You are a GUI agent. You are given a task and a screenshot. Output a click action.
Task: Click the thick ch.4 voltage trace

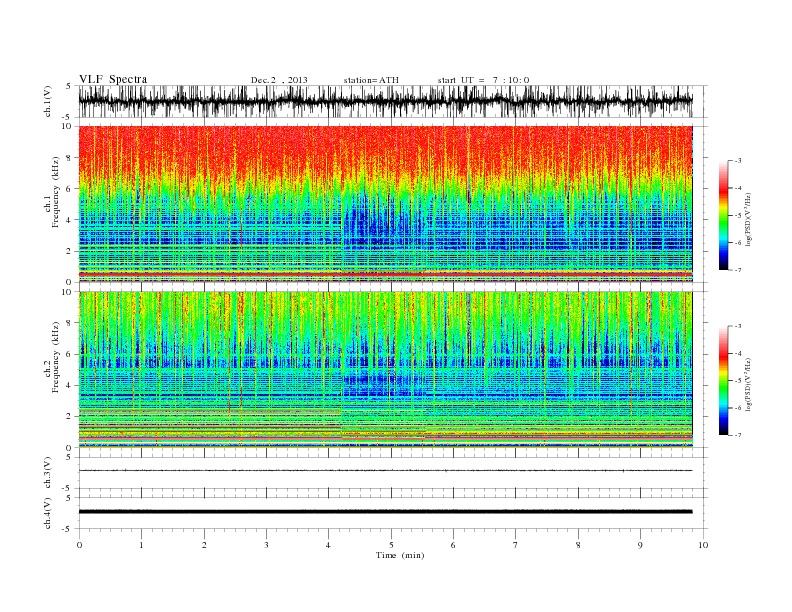tap(385, 512)
